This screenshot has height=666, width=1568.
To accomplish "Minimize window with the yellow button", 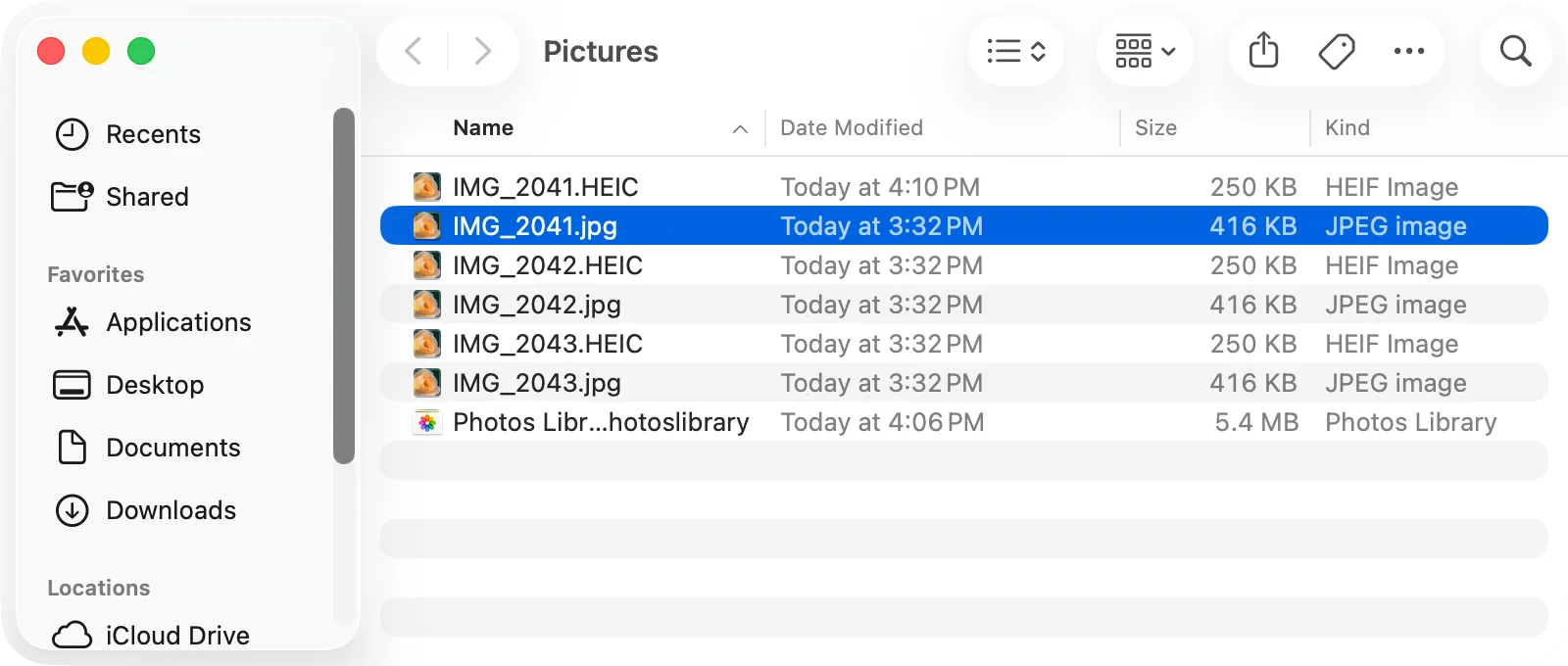I will click(x=96, y=51).
